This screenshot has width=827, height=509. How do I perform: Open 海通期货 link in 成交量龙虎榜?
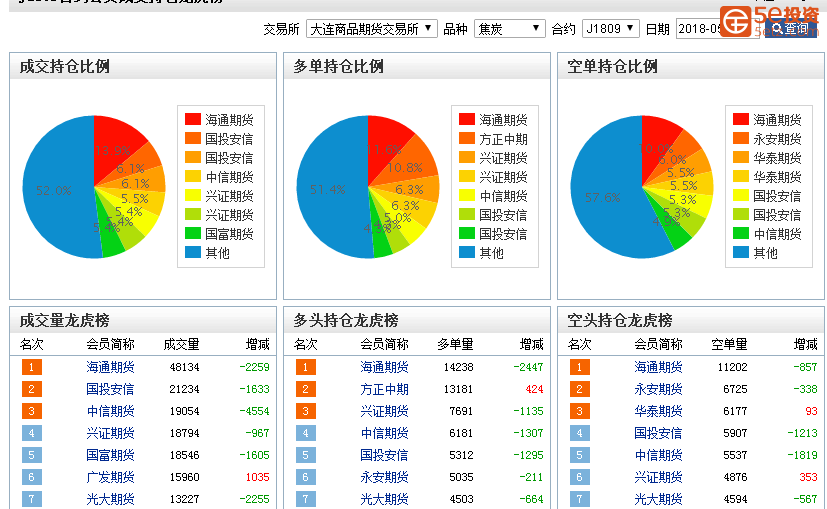(110, 367)
